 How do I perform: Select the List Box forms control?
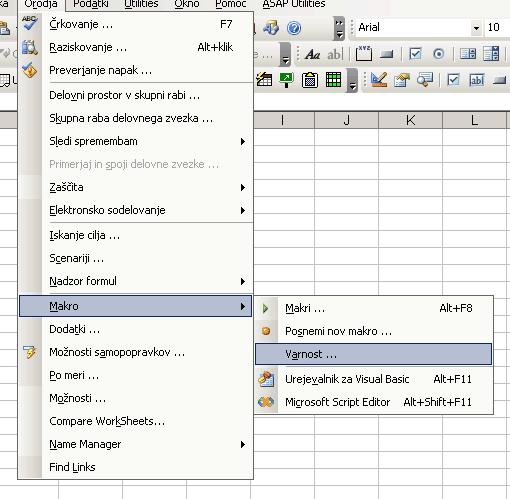click(468, 54)
